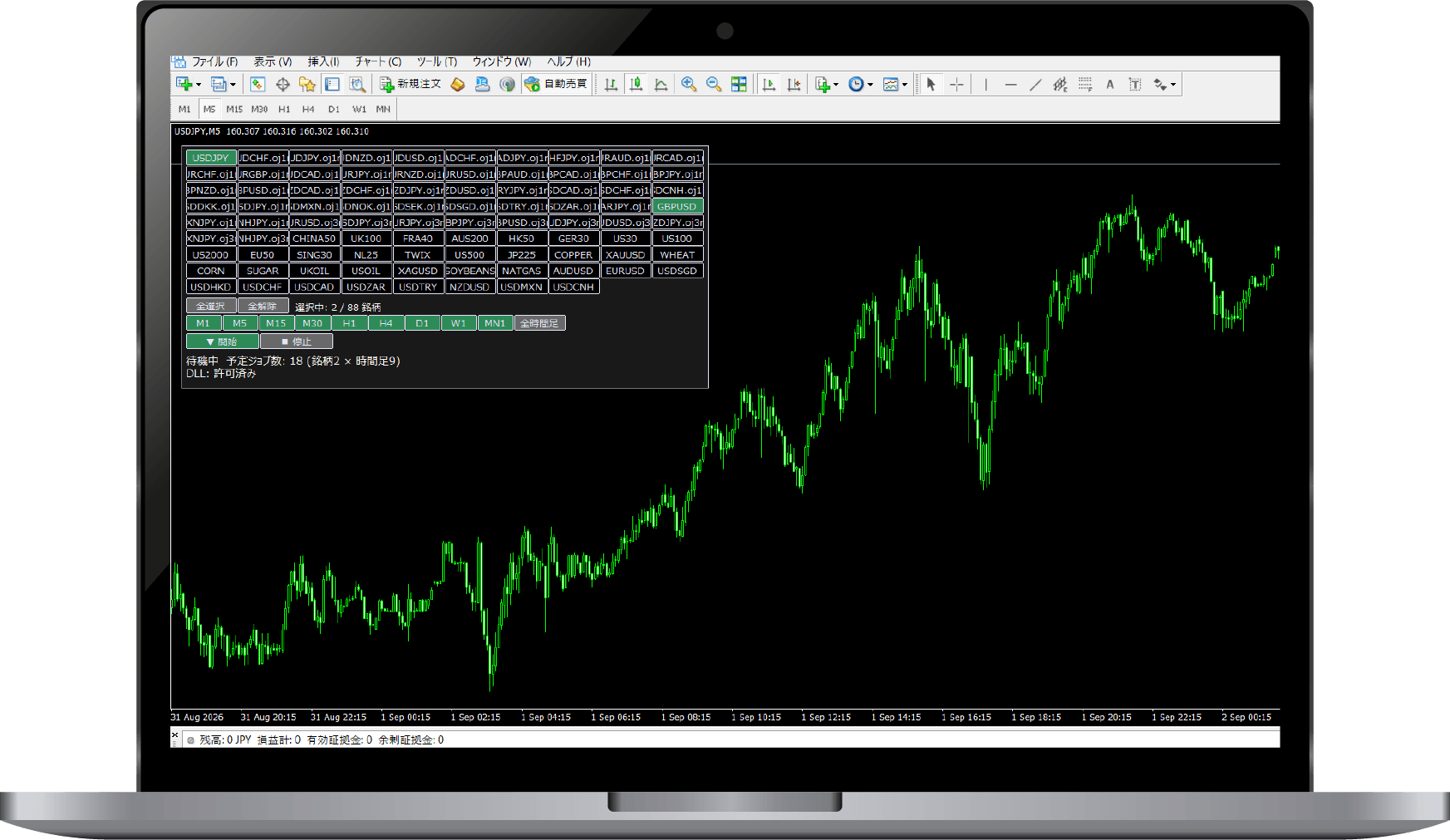Viewport: 1450px width, 840px height.
Task: Switch chart to bar chart mode
Action: click(x=611, y=84)
